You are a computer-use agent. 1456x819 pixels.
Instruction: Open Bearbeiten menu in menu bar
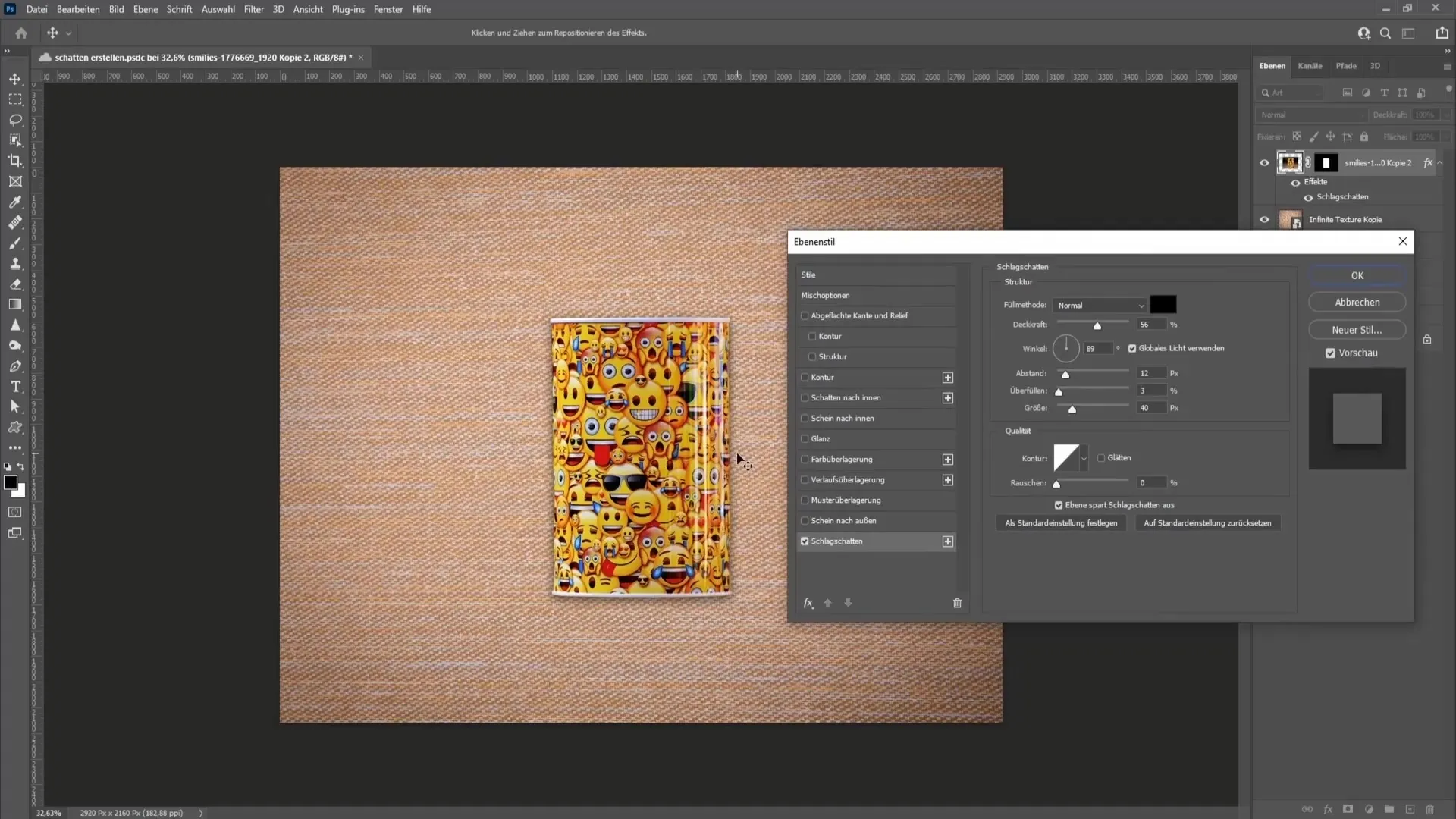[77, 9]
